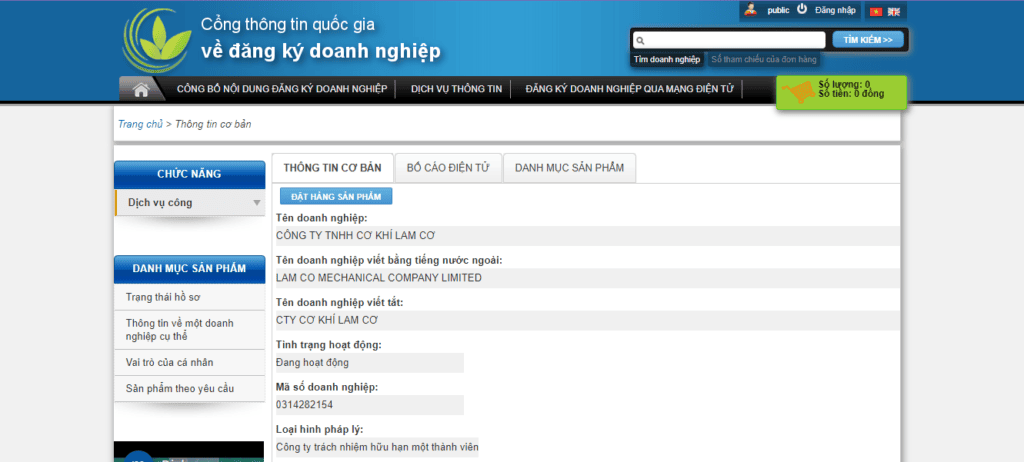
Task: Select the abbreviation CTY CƠ KHÍ LAM CƠ
Action: (327, 320)
